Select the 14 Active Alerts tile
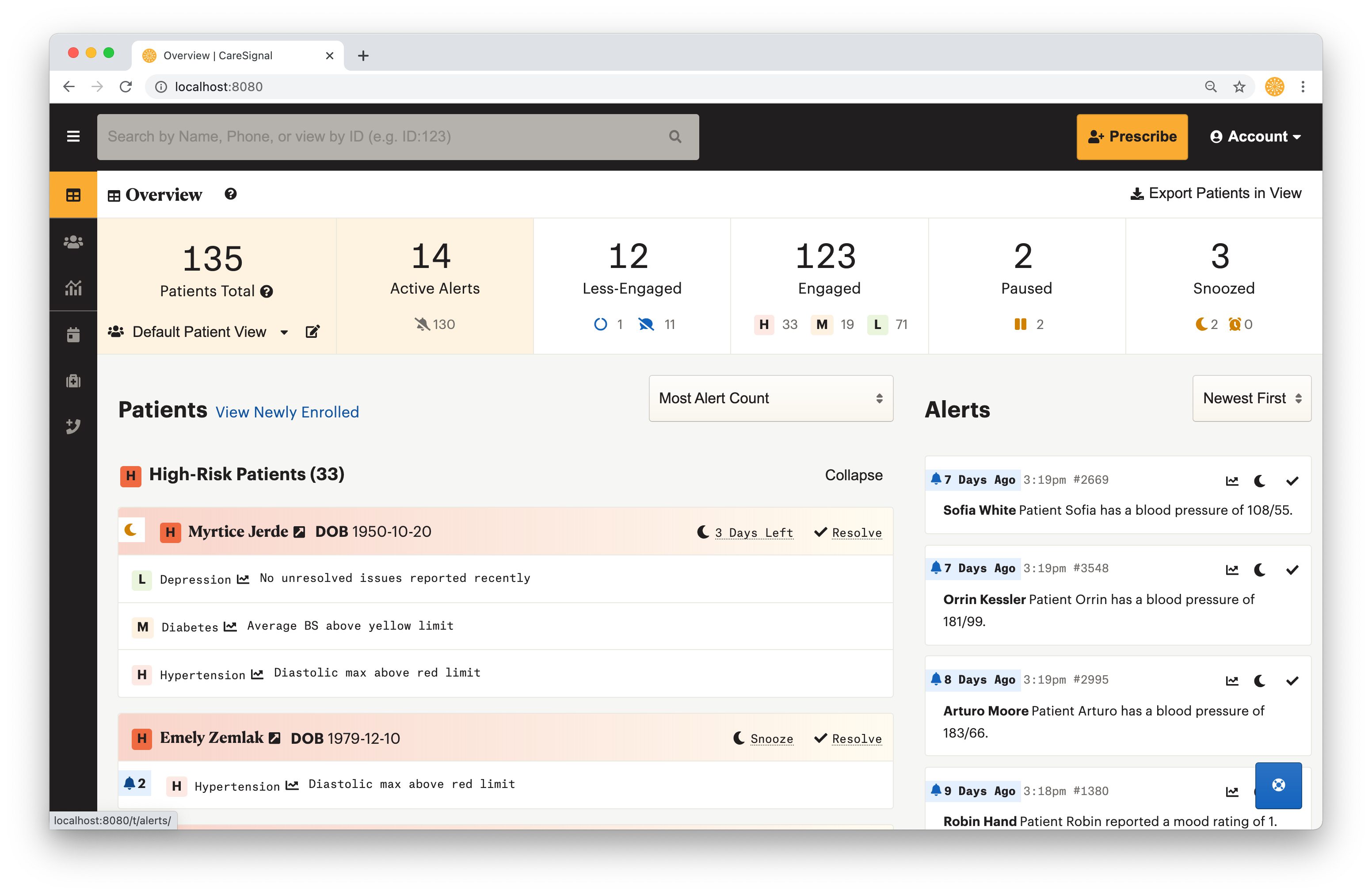Viewport: 1372px width, 895px height. [434, 286]
